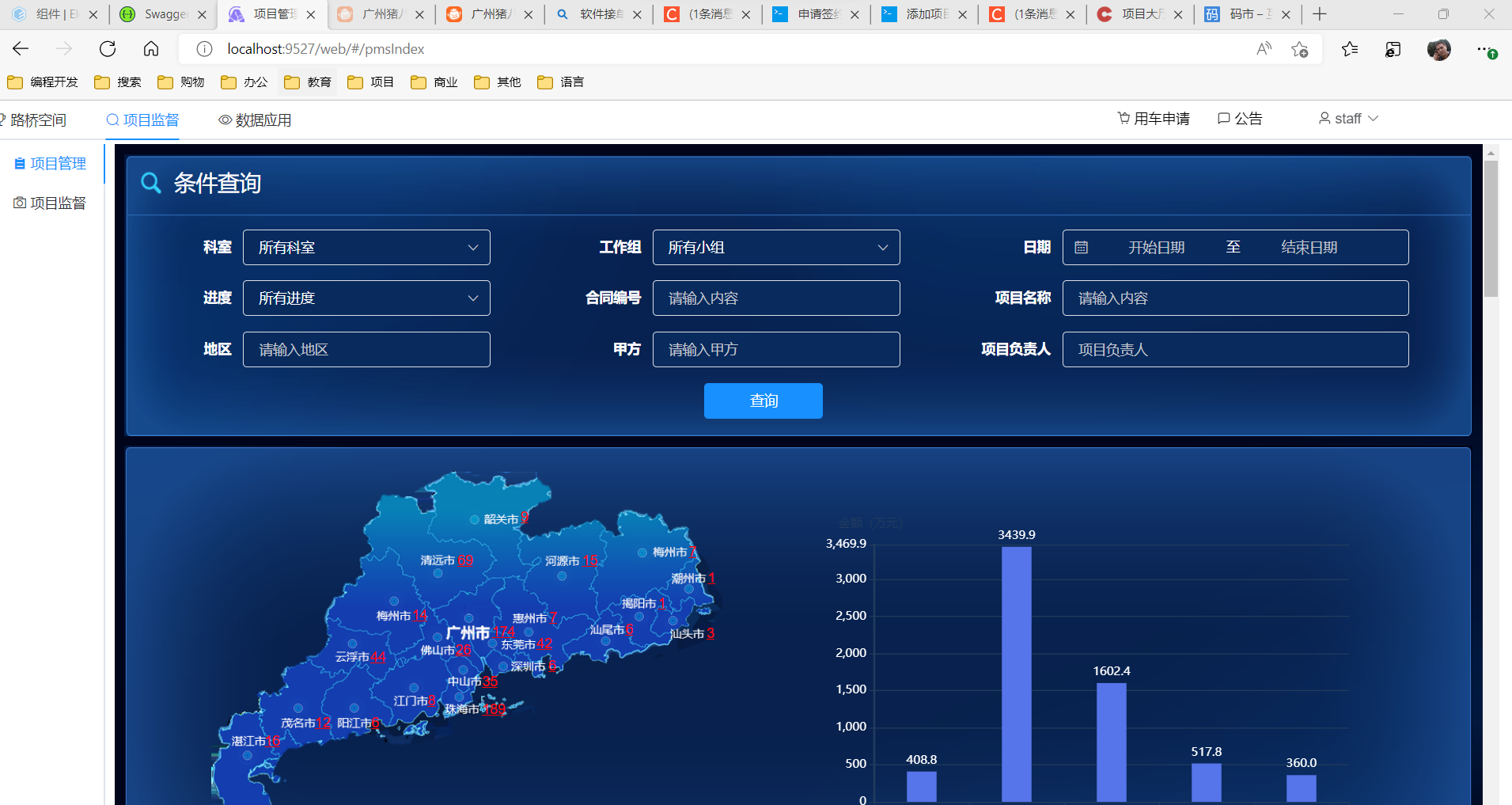
Task: Click the 公告 speech bubble icon
Action: (x=1222, y=118)
